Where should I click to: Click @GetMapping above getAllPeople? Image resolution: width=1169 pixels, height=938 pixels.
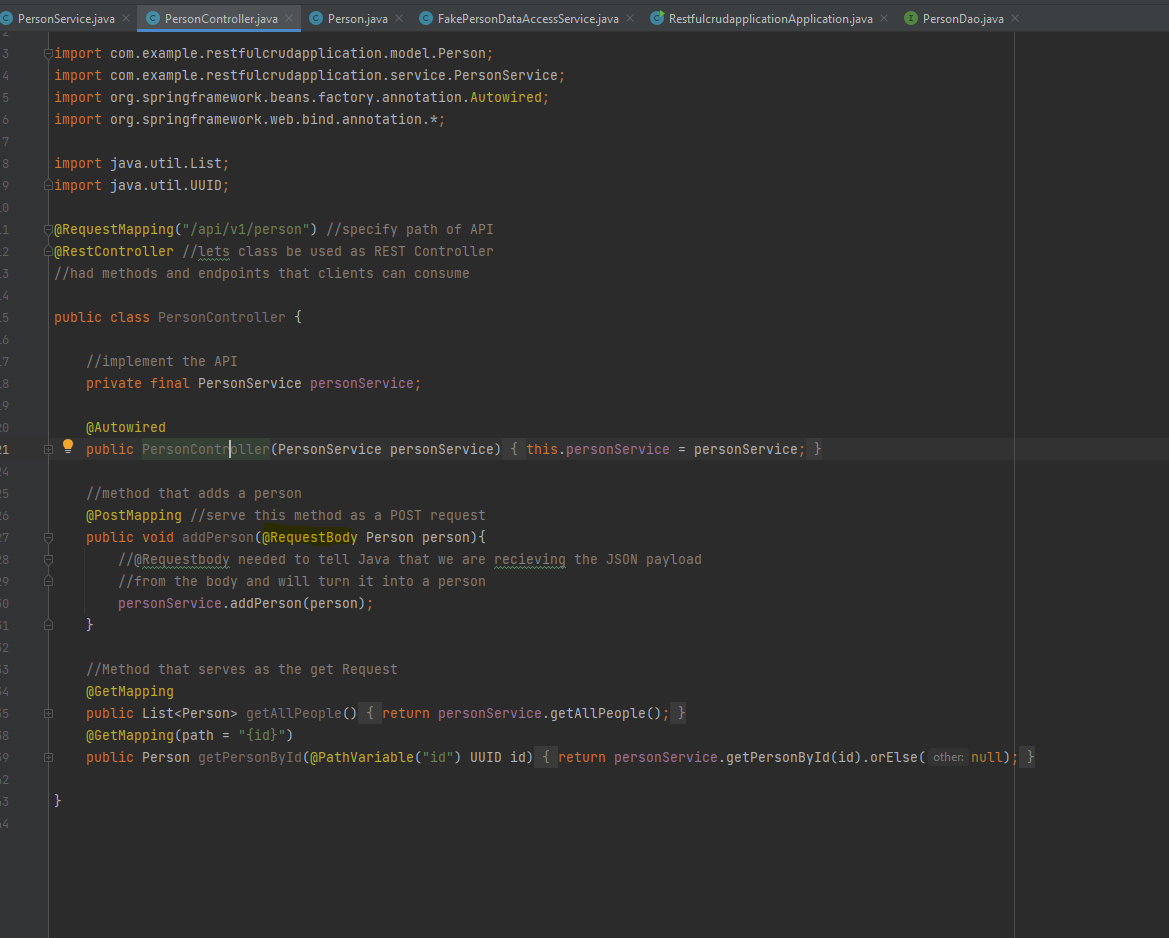click(x=130, y=691)
